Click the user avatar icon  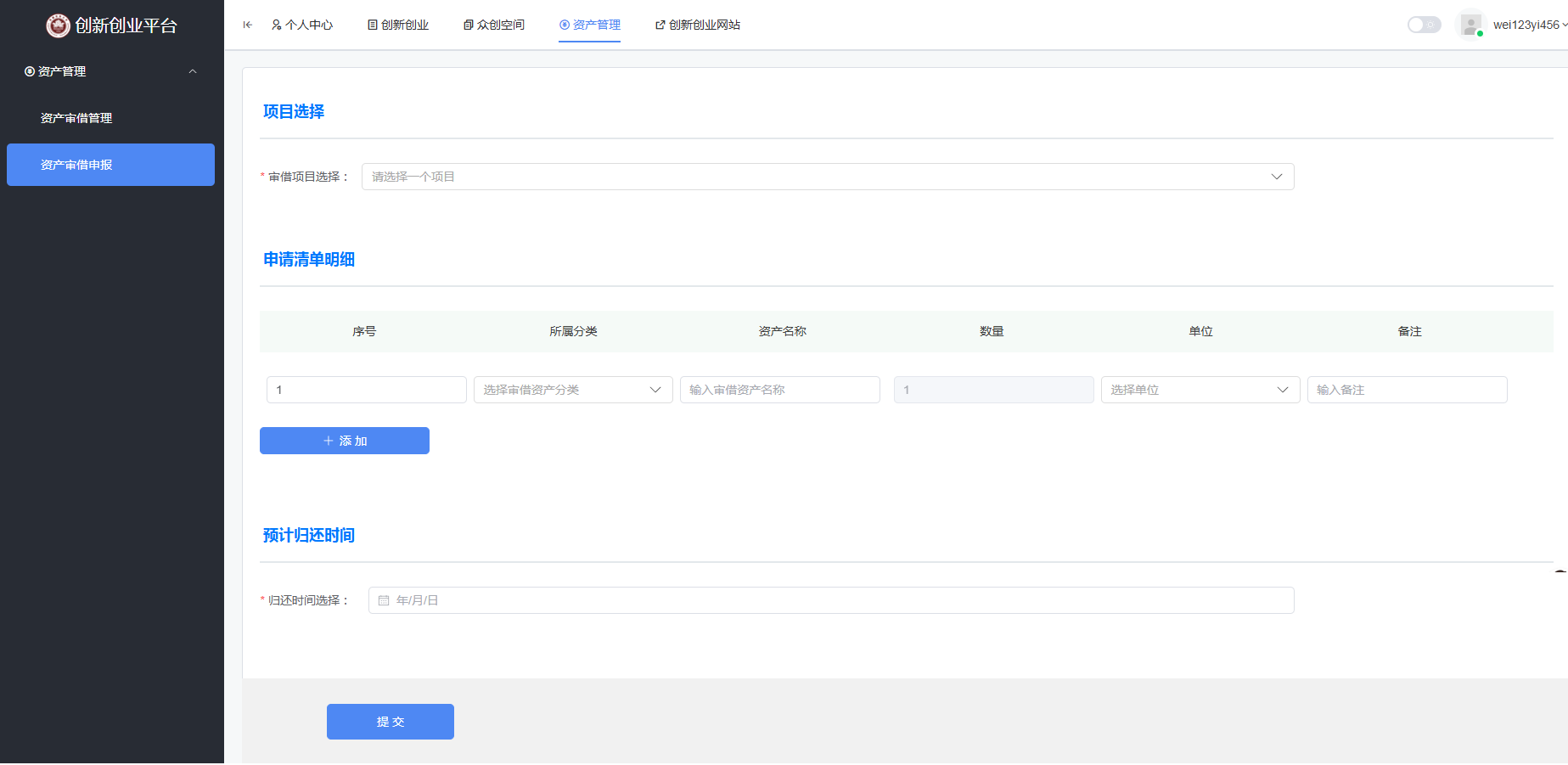pos(1470,25)
